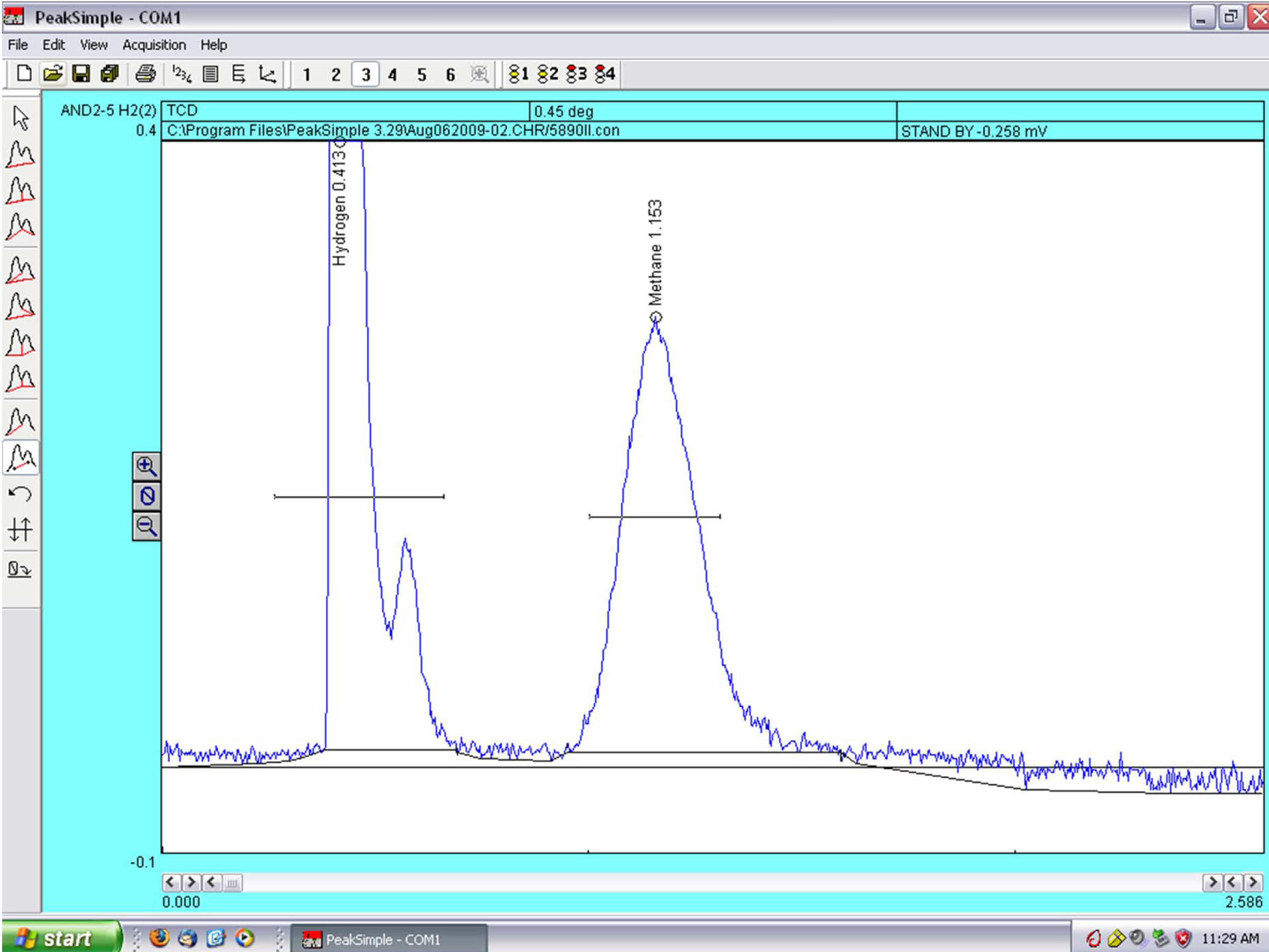The width and height of the screenshot is (1269, 952).
Task: Click the New file icon
Action: [23, 74]
